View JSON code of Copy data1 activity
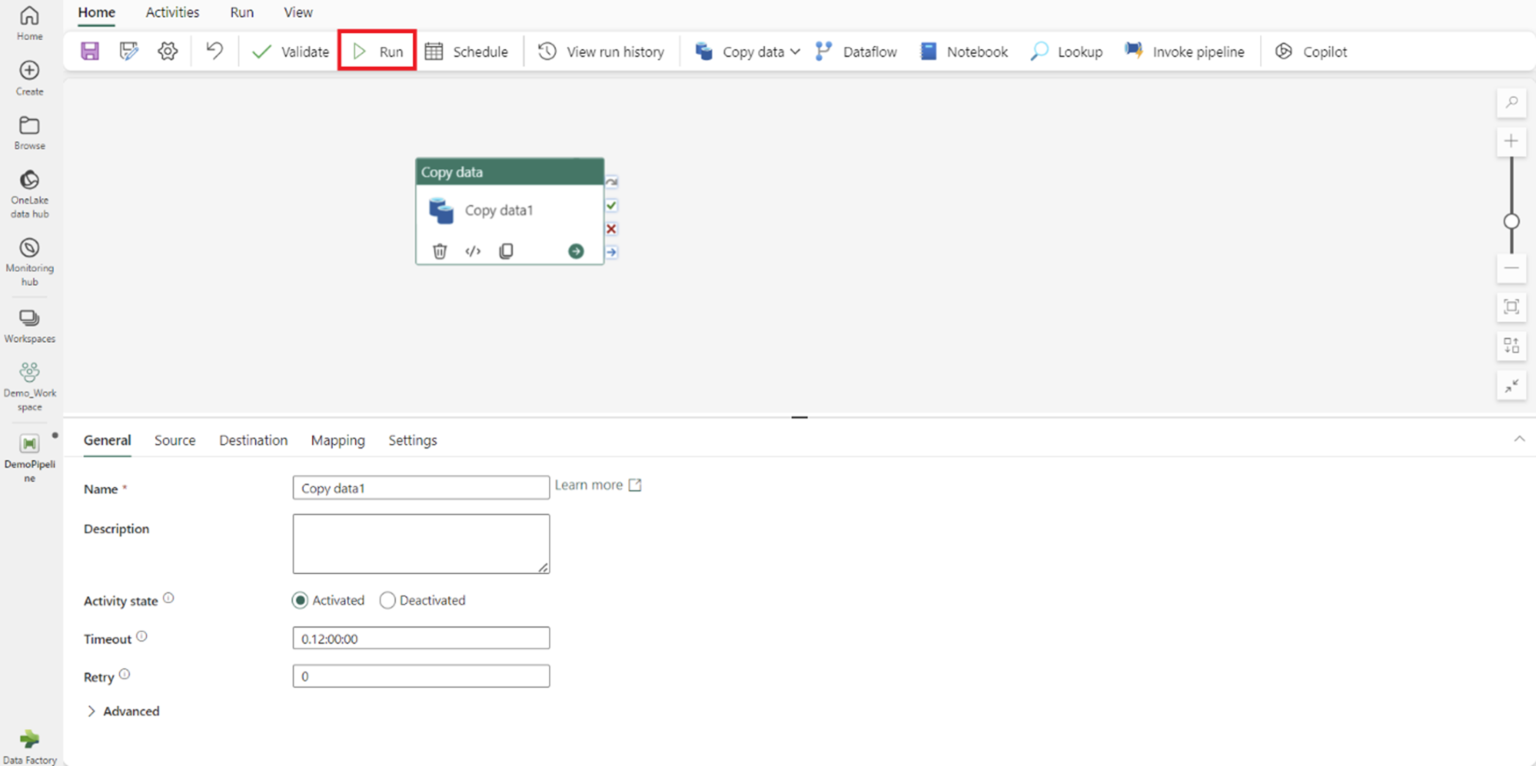The image size is (1536, 766). click(472, 251)
